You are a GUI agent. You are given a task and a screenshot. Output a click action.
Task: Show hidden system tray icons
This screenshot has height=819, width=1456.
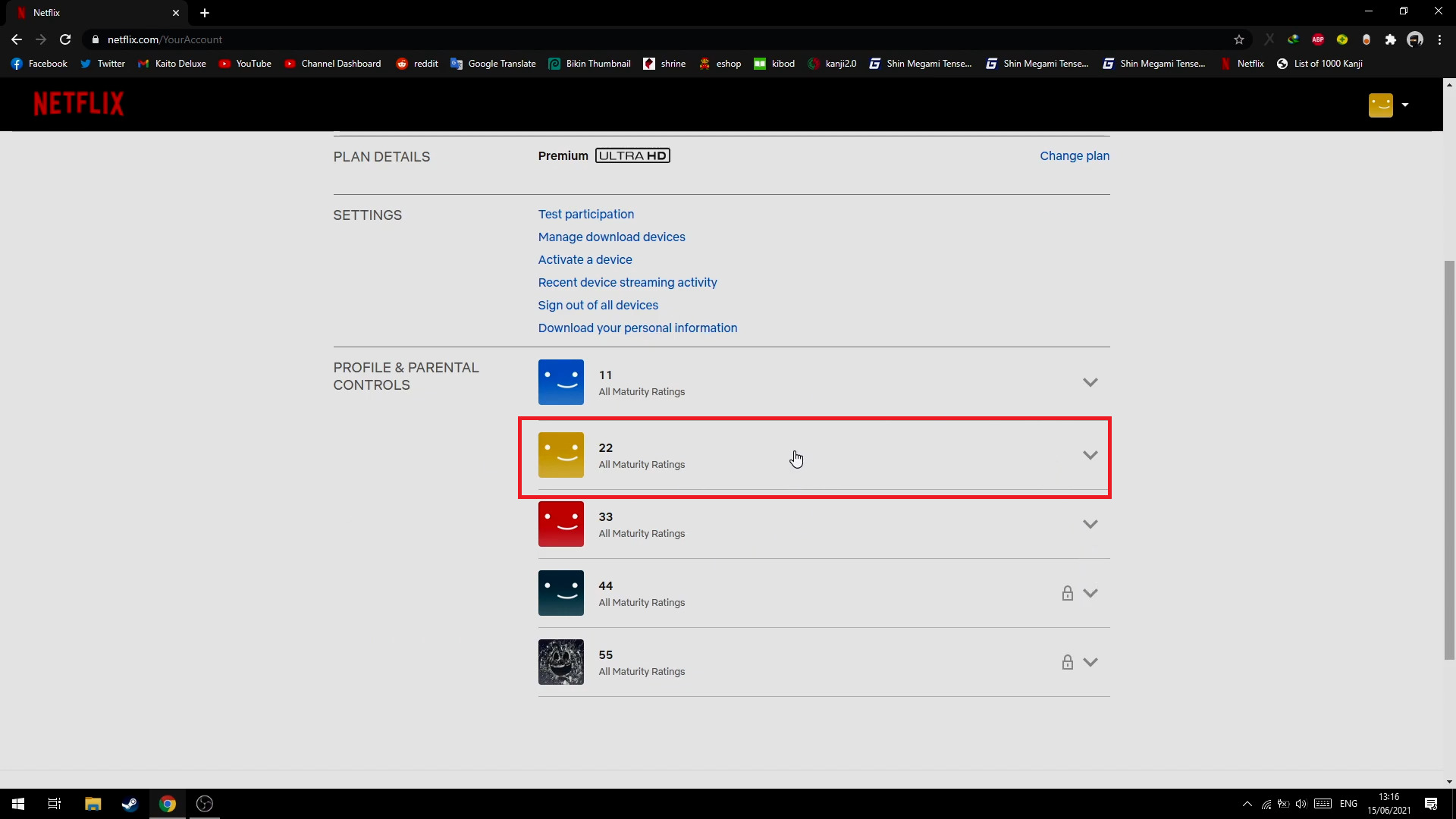(1247, 804)
